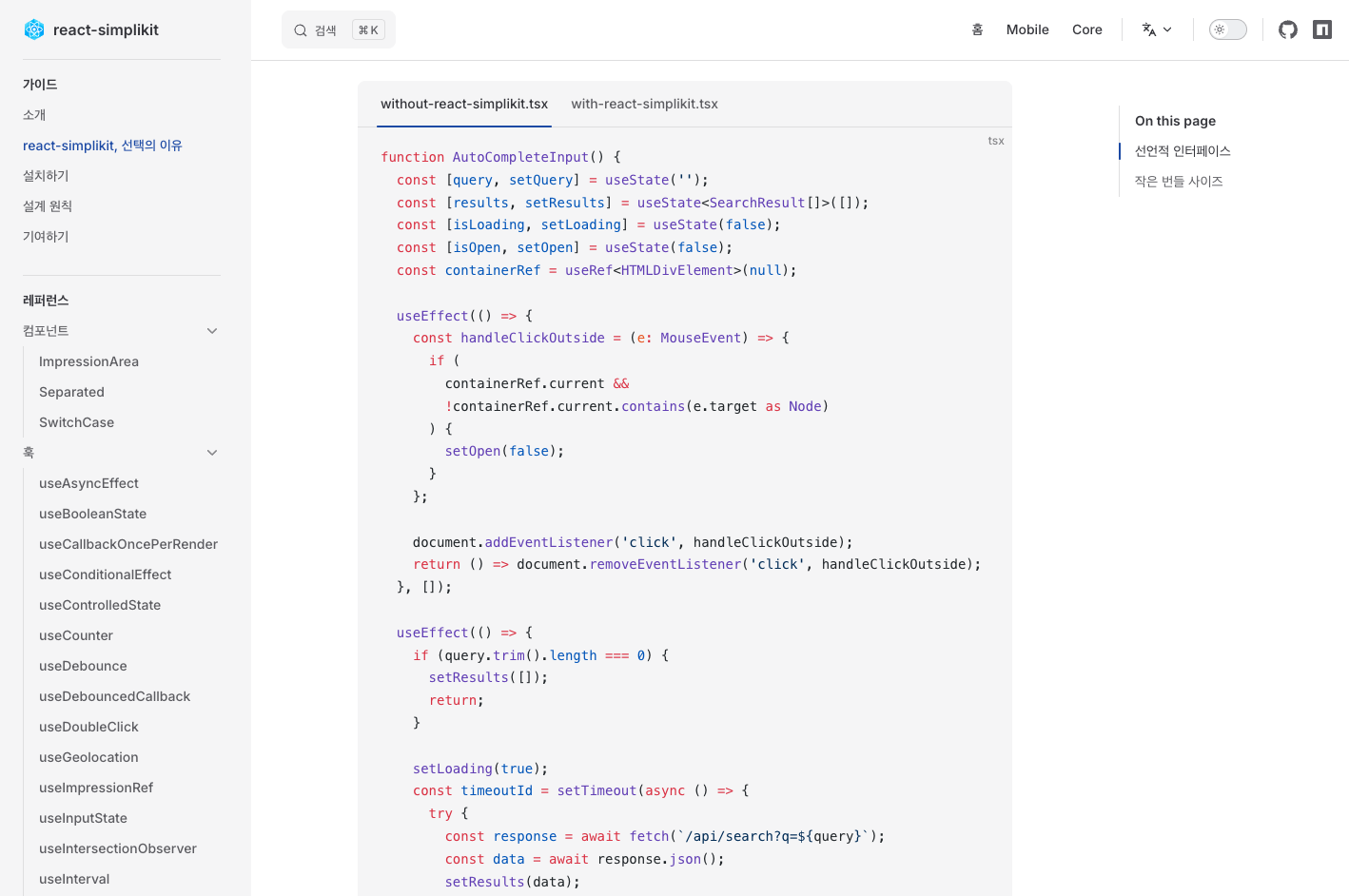Open the Mobile nav link
Viewport: 1349px width, 896px height.
coord(1027,29)
